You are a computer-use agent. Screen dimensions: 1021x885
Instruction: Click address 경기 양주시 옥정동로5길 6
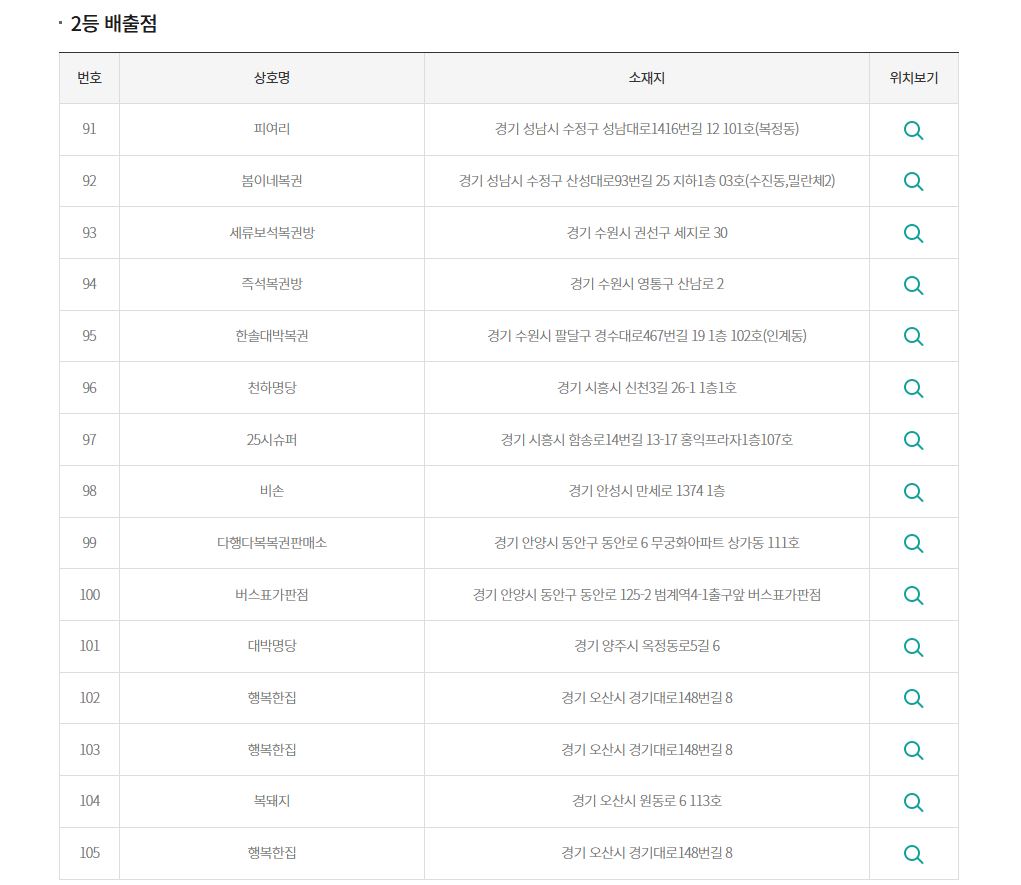click(647, 646)
